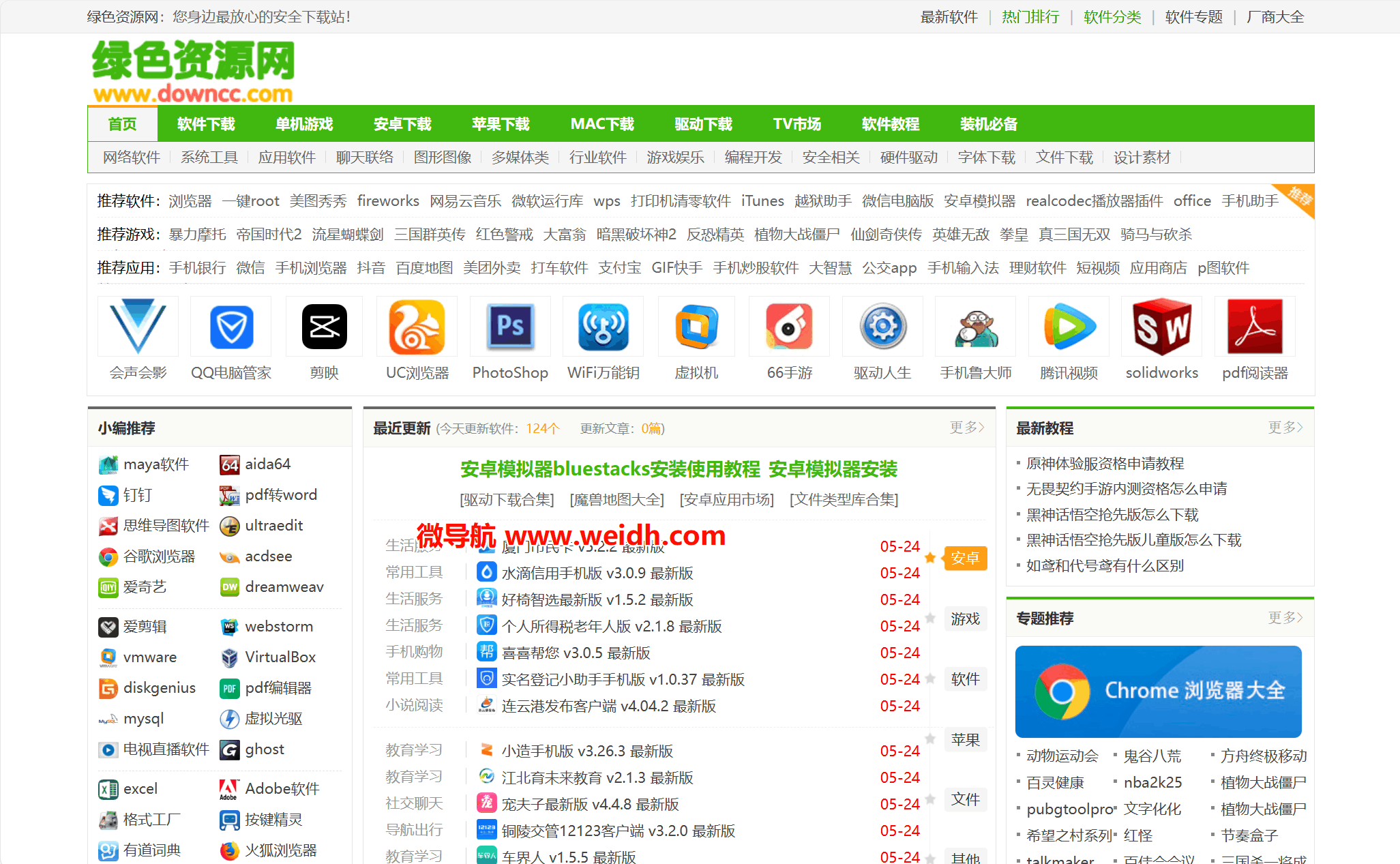The width and height of the screenshot is (1400, 864).
Task: Open 黑神话悟空抢先版怎么下载 tutorial
Action: tap(1112, 515)
